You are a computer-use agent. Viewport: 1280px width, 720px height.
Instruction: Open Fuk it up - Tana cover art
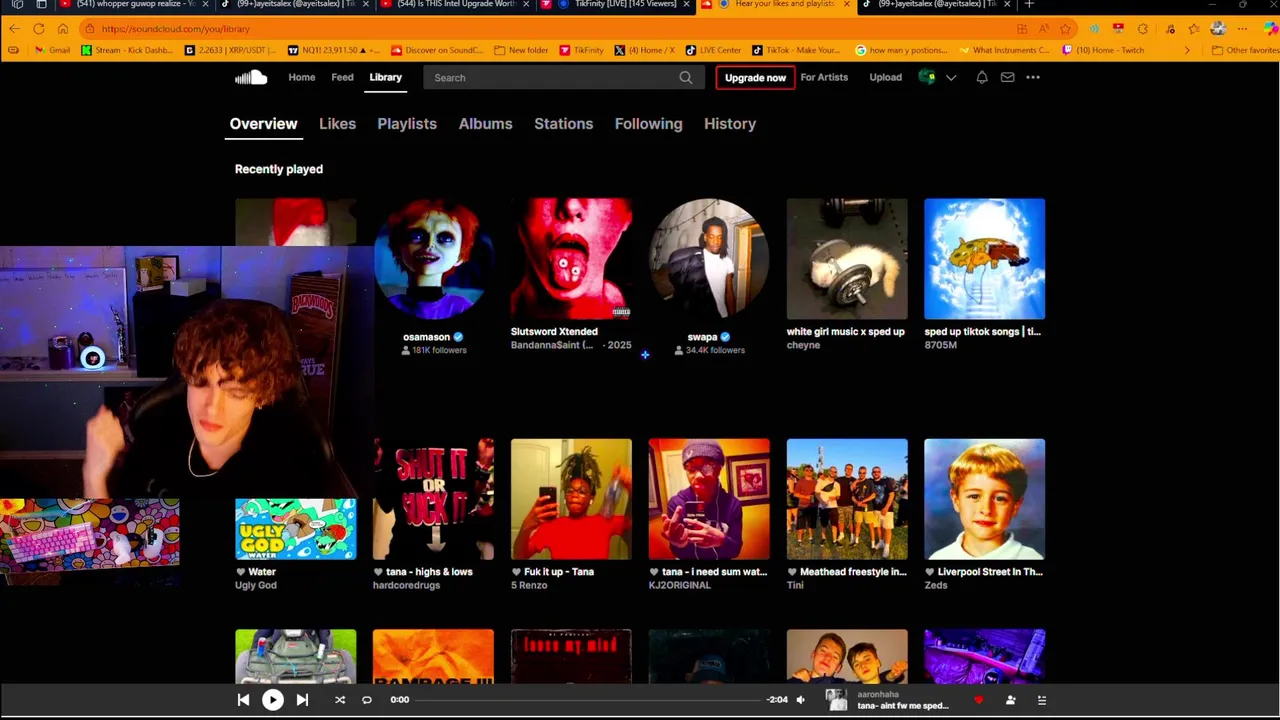(x=571, y=499)
